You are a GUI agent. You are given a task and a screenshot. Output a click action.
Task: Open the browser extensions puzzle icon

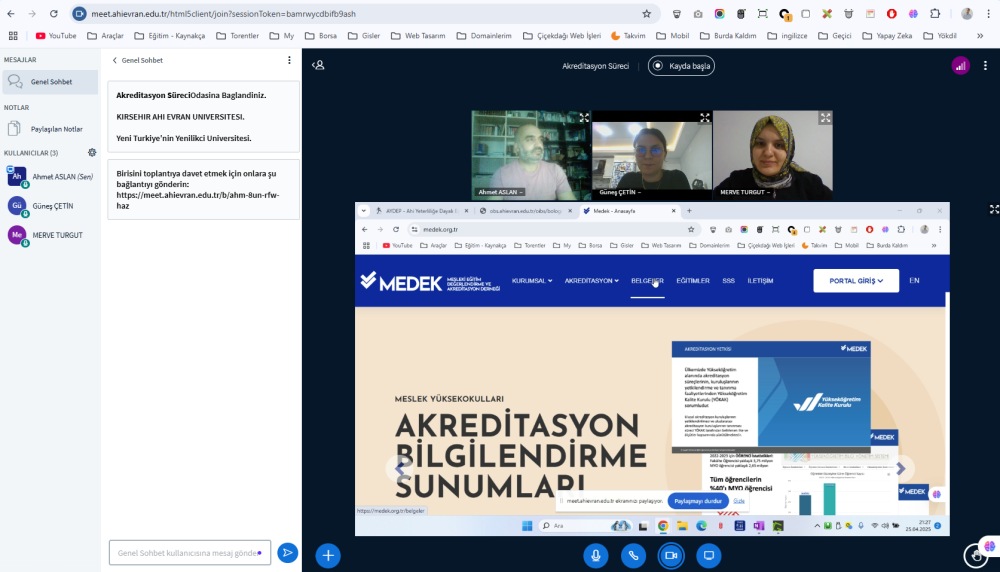pos(935,13)
